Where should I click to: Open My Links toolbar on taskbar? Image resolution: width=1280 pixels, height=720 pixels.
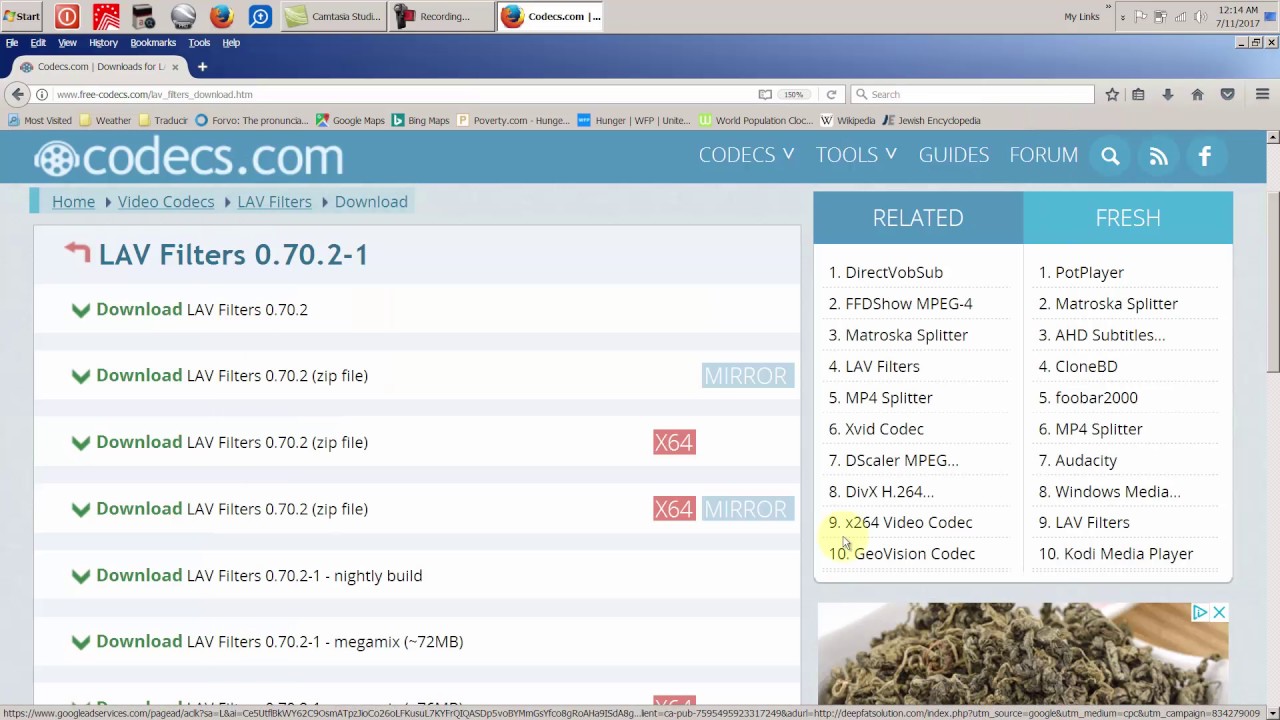coord(1082,16)
